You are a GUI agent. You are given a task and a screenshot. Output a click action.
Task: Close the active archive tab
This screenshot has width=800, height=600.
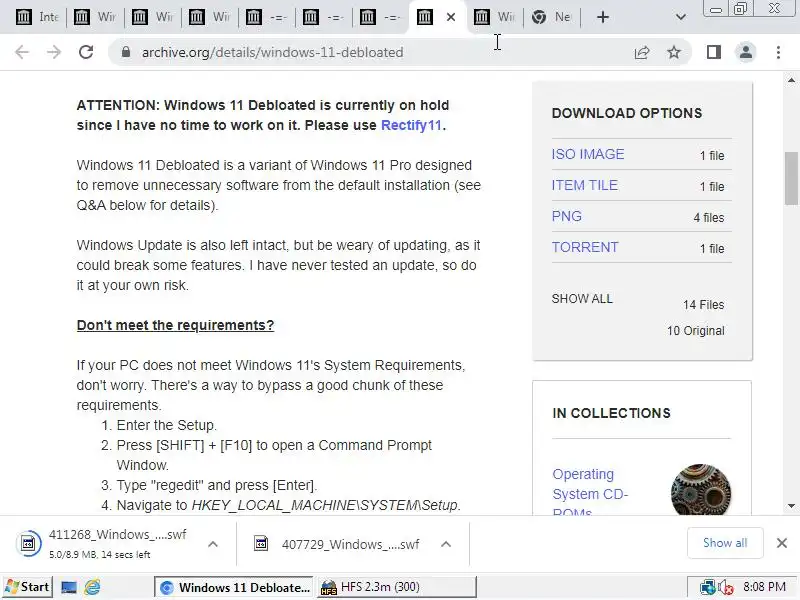451,17
